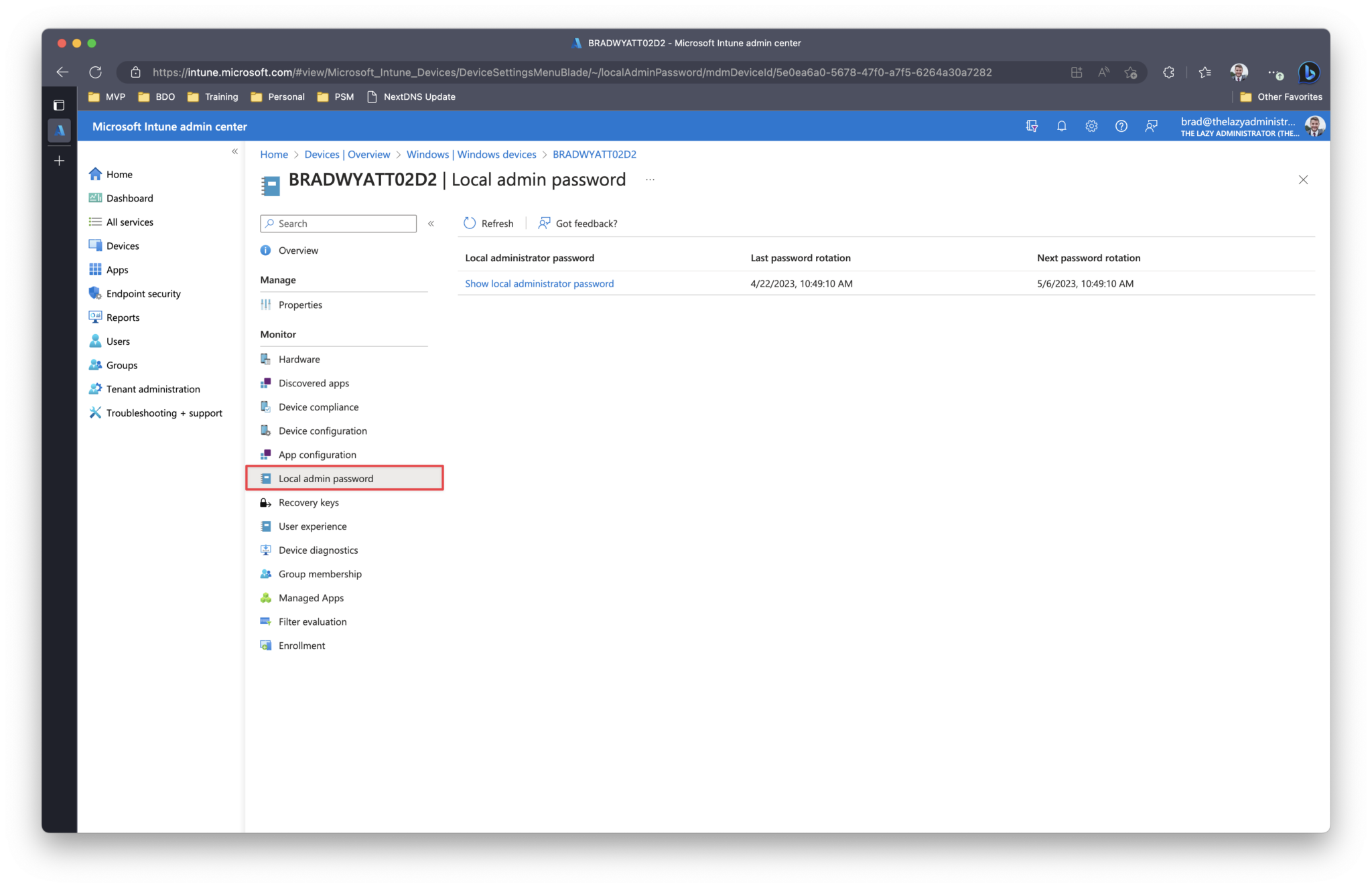This screenshot has height=888, width=1372.
Task: Open browser profile avatar in toolbar
Action: pyautogui.click(x=1239, y=72)
